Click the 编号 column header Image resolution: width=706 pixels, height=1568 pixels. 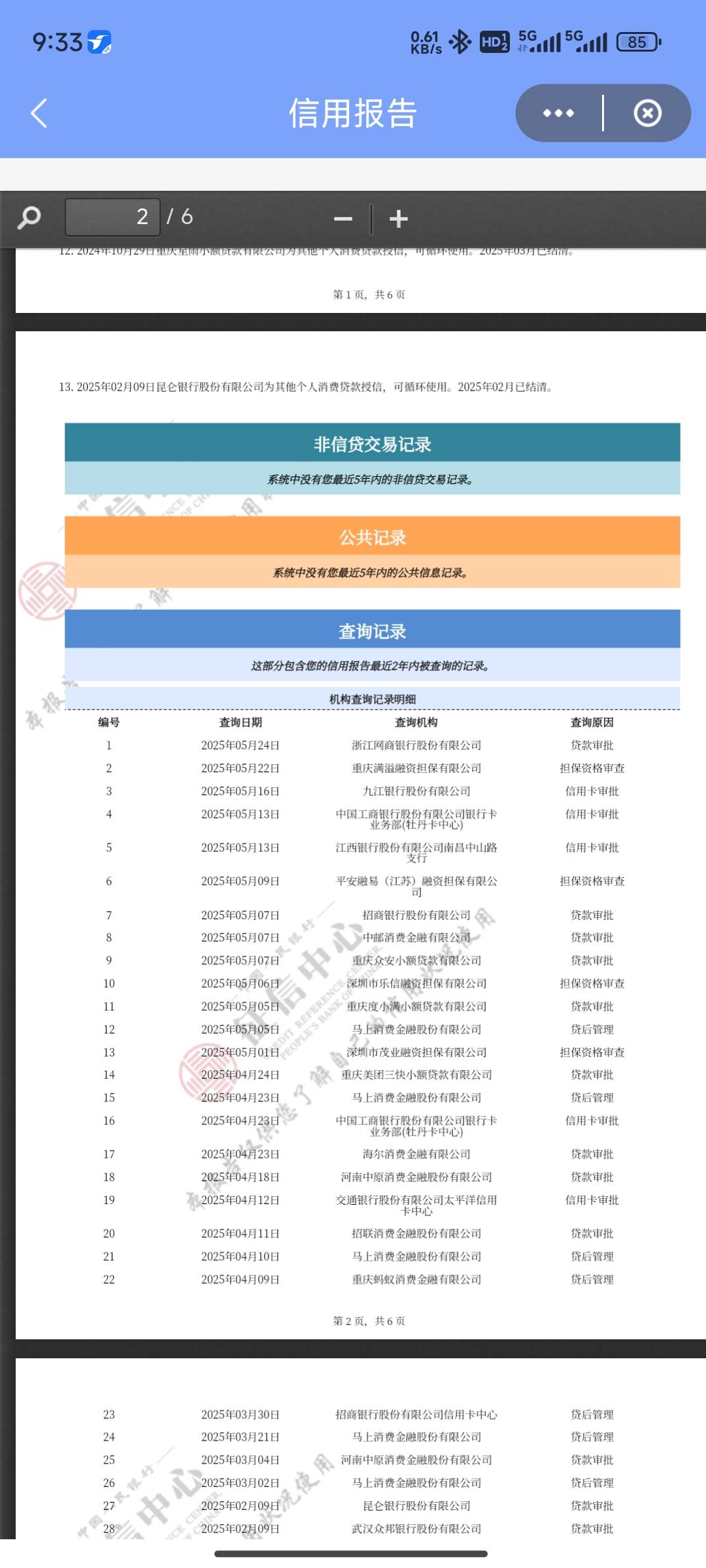coord(109,722)
